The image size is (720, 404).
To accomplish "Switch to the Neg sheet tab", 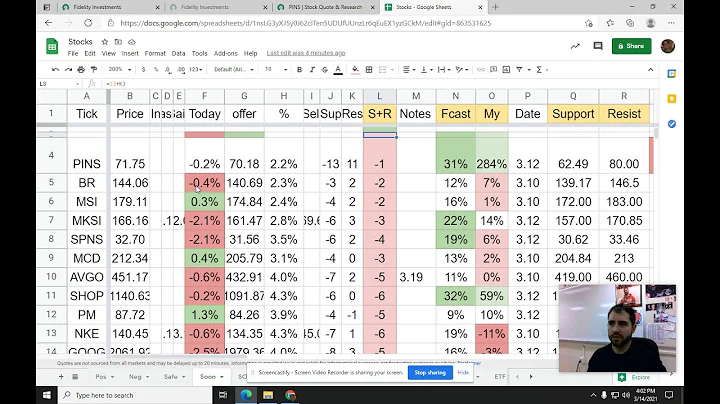I will tap(139, 376).
